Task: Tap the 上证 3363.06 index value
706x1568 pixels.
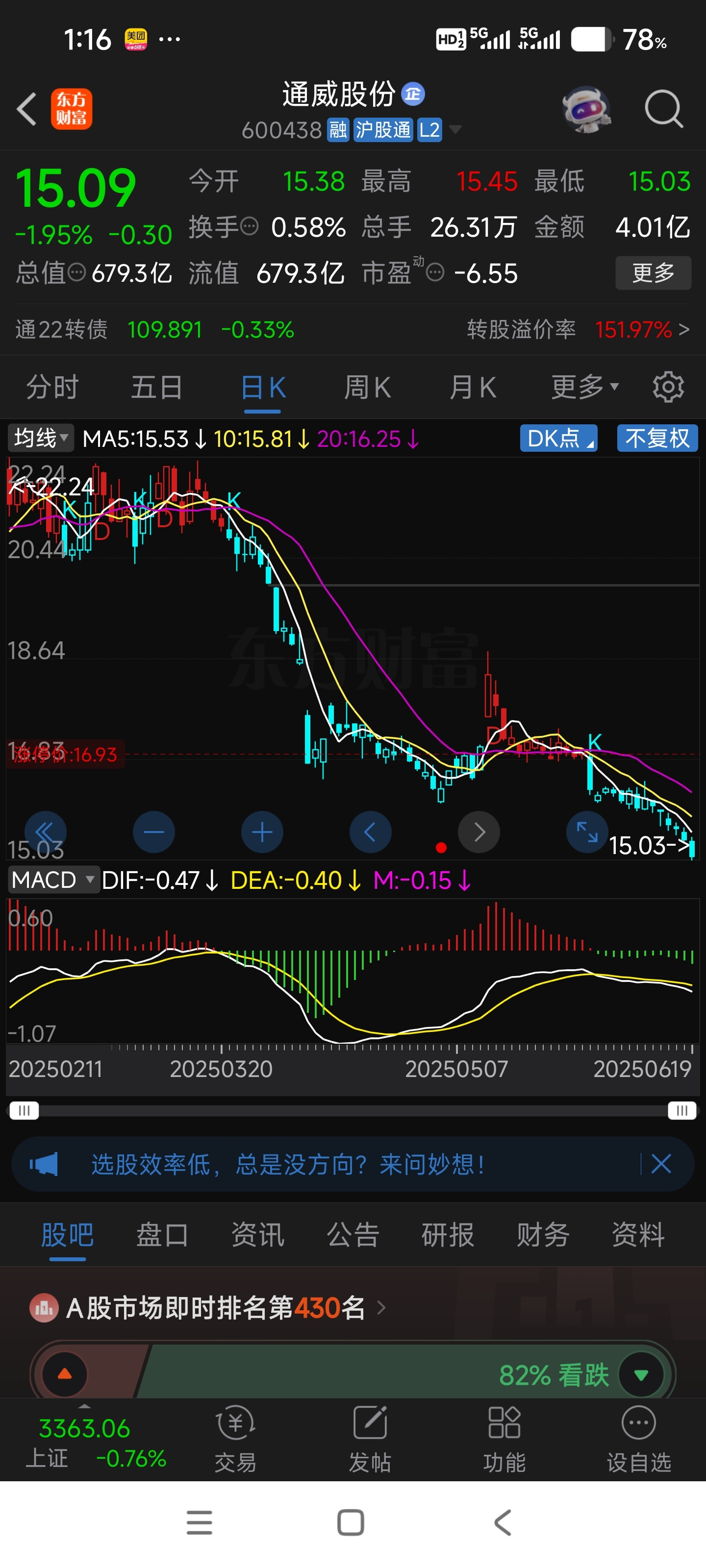Action: coord(84,1428)
